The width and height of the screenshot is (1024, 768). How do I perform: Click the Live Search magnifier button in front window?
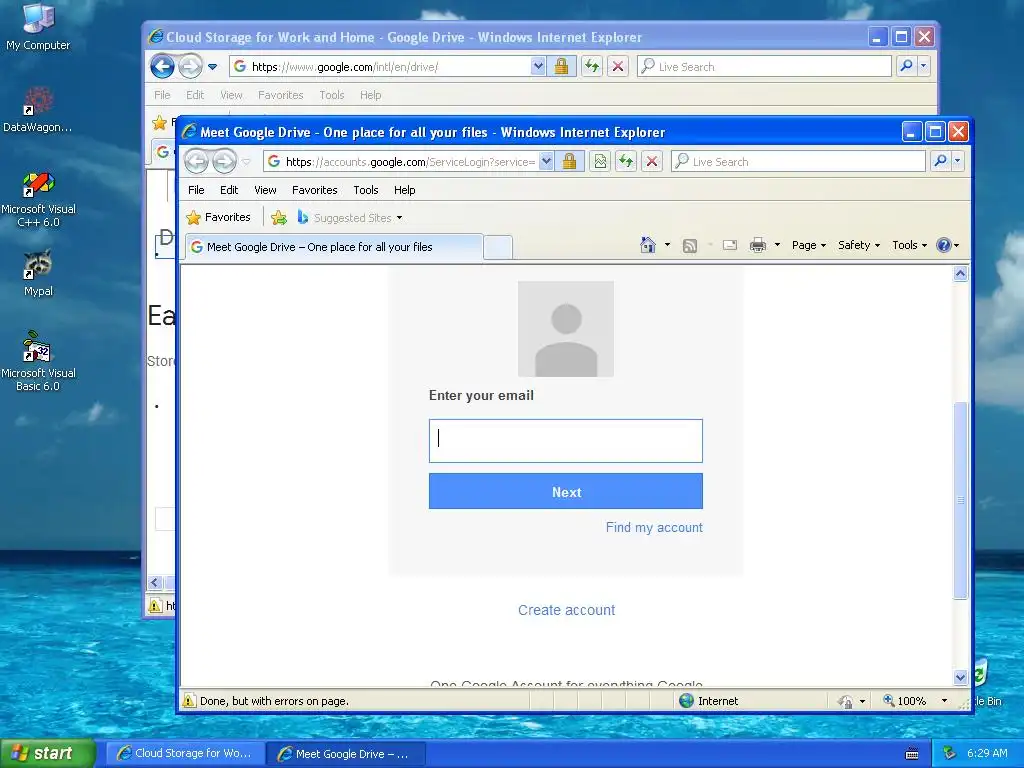[940, 161]
